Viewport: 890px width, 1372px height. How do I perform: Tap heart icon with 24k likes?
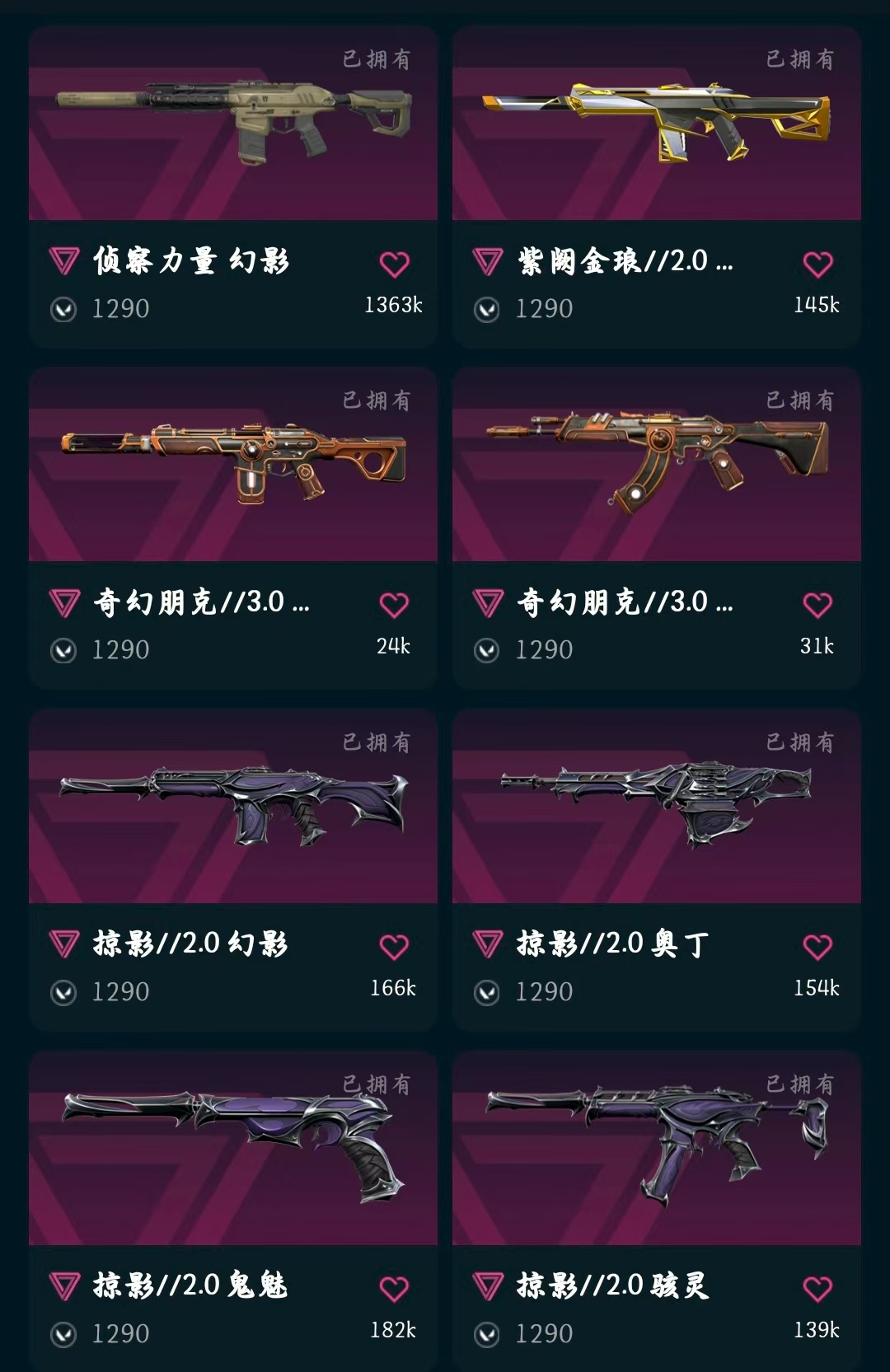pyautogui.click(x=394, y=606)
